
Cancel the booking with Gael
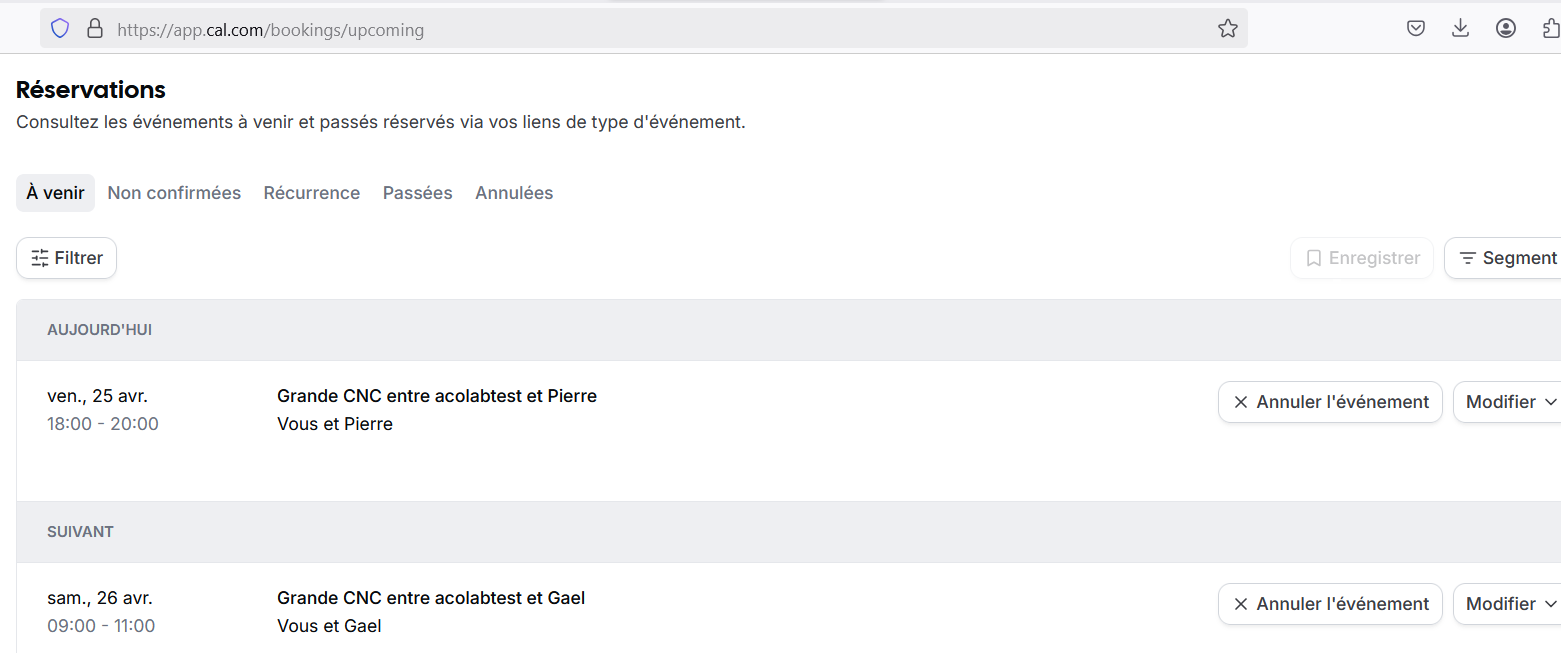(1330, 604)
